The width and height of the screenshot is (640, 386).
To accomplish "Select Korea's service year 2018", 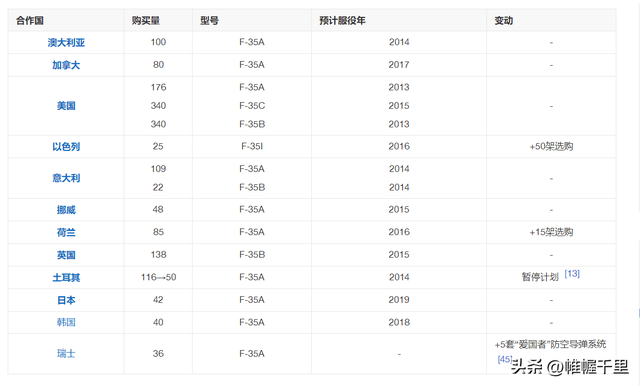I will pyautogui.click(x=399, y=322).
